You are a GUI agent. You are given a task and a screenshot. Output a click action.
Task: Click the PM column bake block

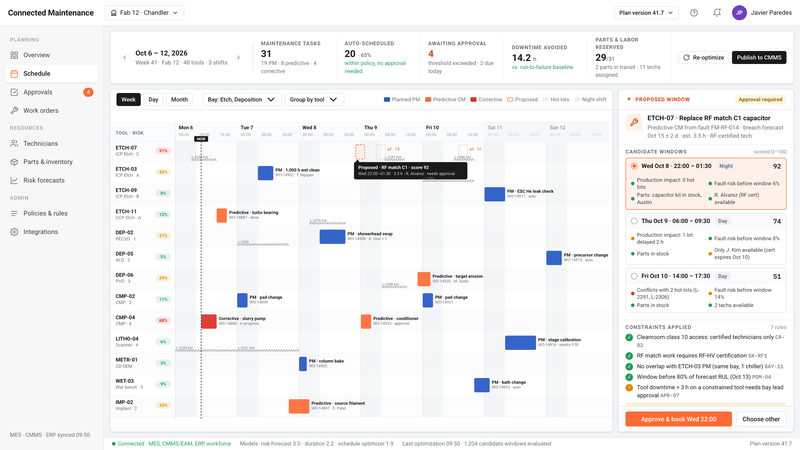(303, 364)
